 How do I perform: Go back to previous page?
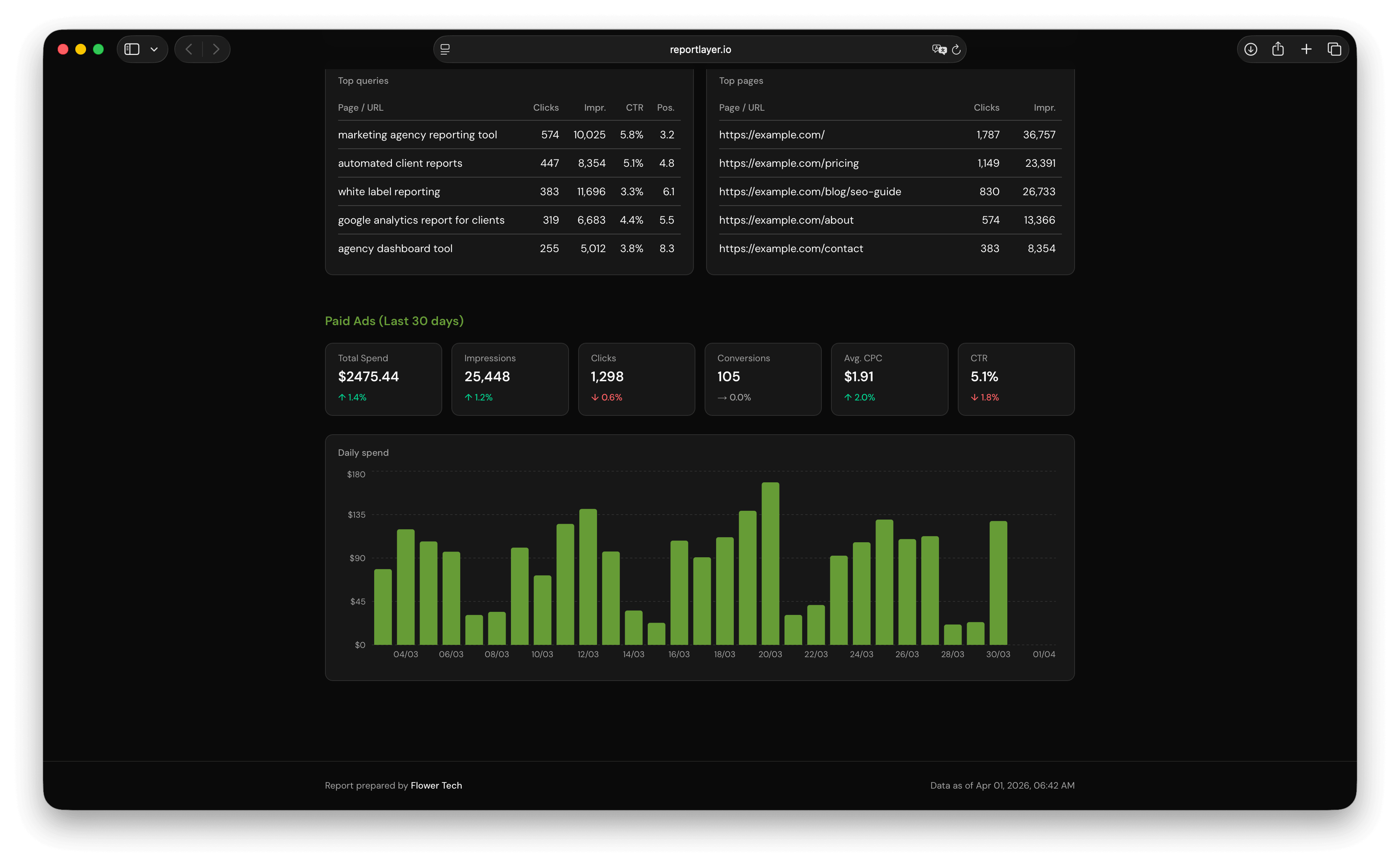(x=189, y=49)
